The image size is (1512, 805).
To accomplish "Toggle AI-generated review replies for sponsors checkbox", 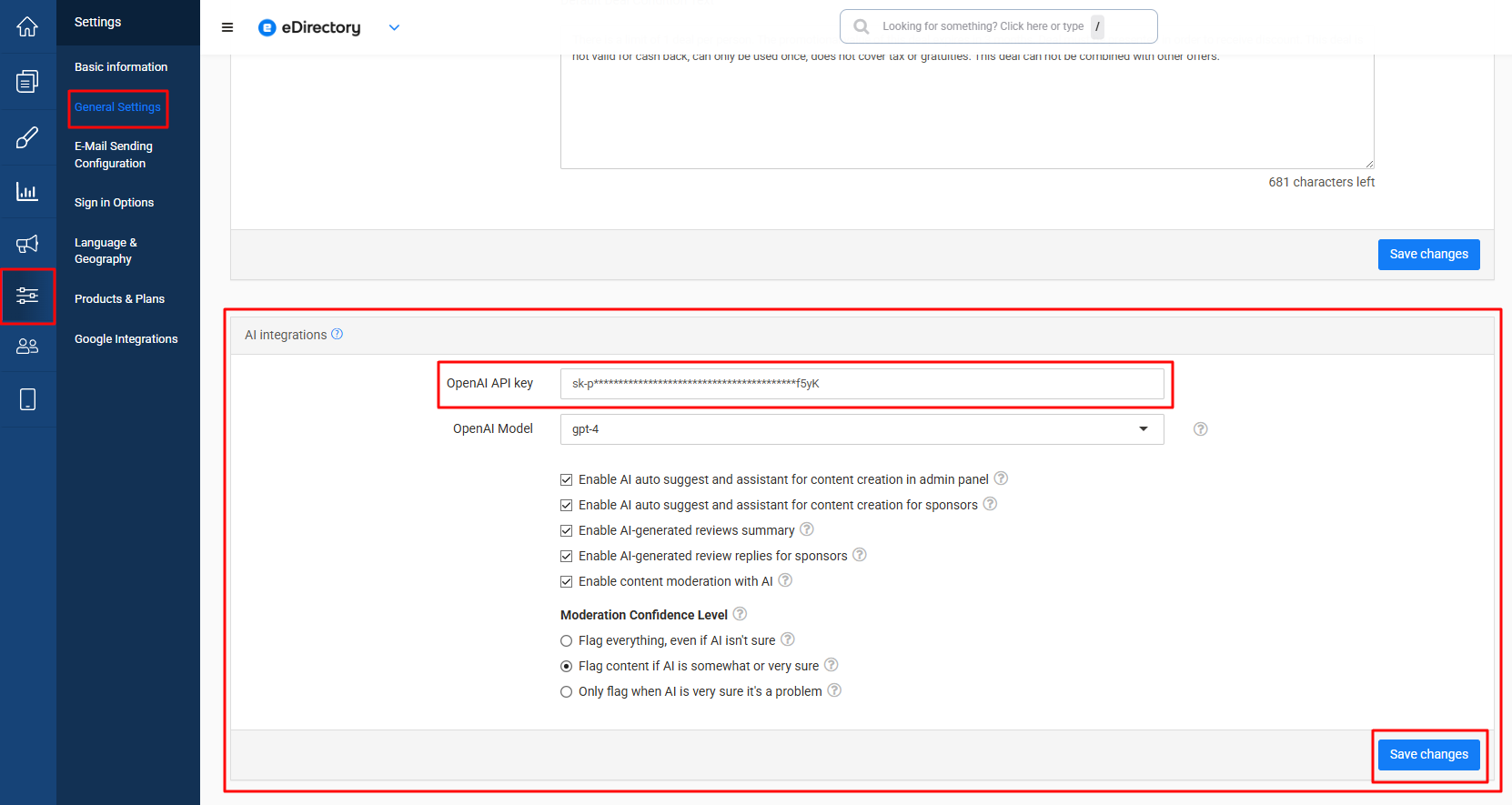I will click(x=567, y=556).
